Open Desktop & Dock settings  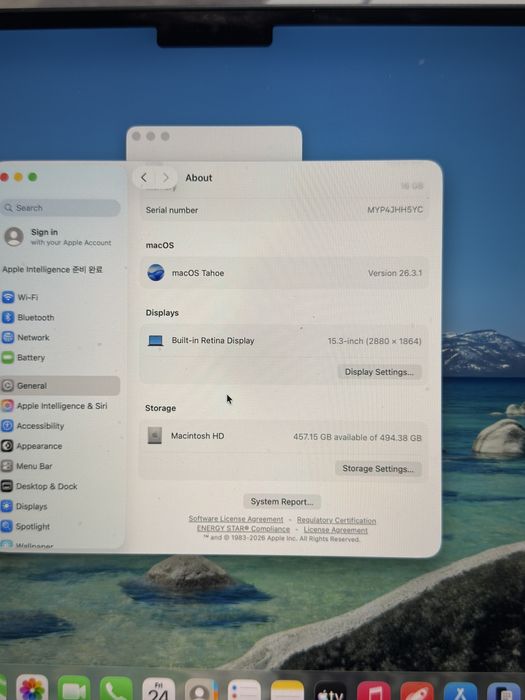click(x=39, y=486)
